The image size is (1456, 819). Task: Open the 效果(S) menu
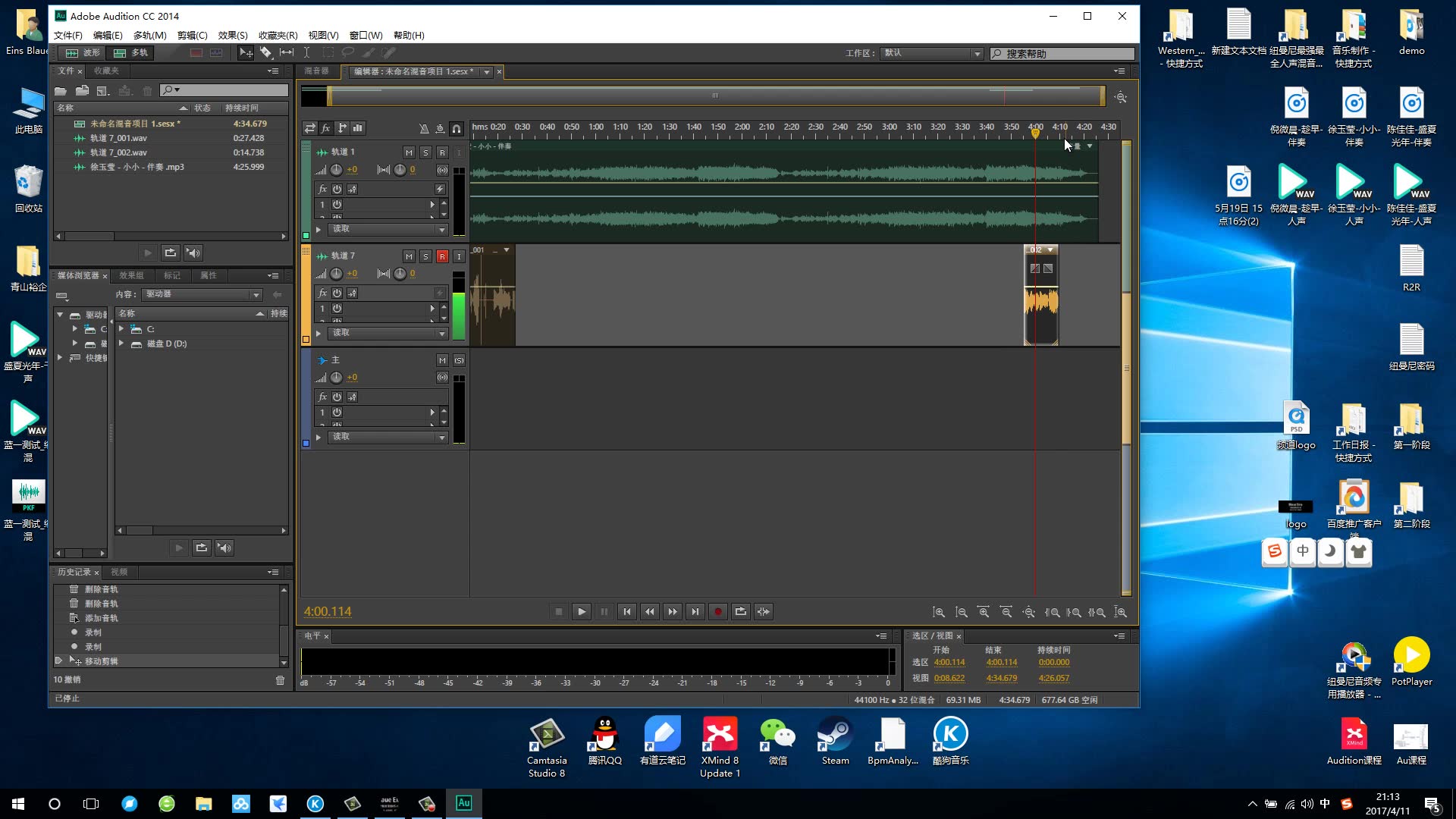tap(232, 35)
